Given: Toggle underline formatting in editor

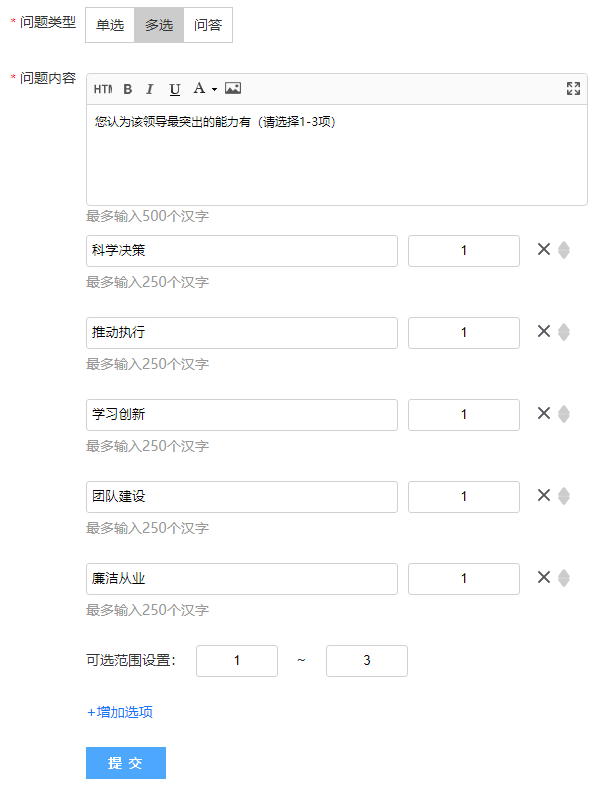Looking at the screenshot, I should coord(175,89).
